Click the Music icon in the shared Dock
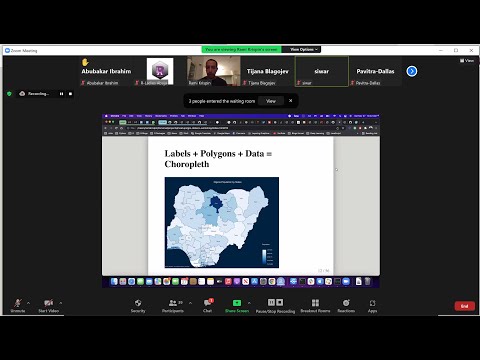Screen dimensions: 480x360 click(x=228, y=281)
